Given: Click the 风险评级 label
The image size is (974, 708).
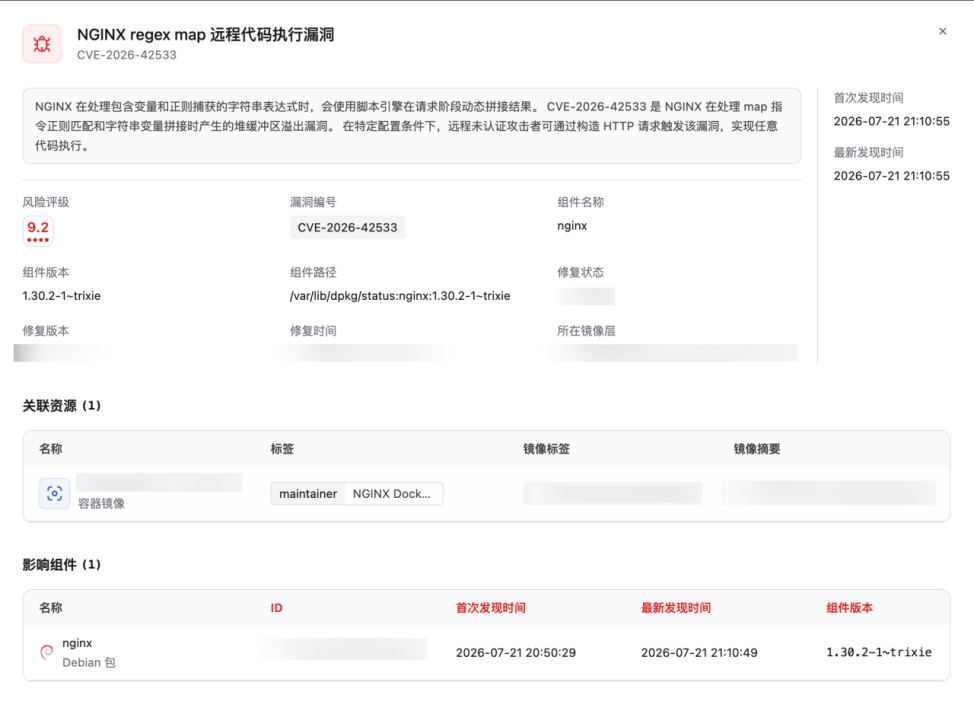Looking at the screenshot, I should (x=46, y=202).
